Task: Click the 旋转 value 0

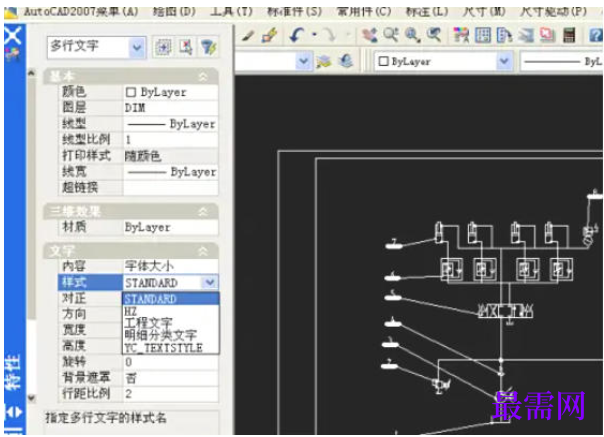Action: coord(171,362)
